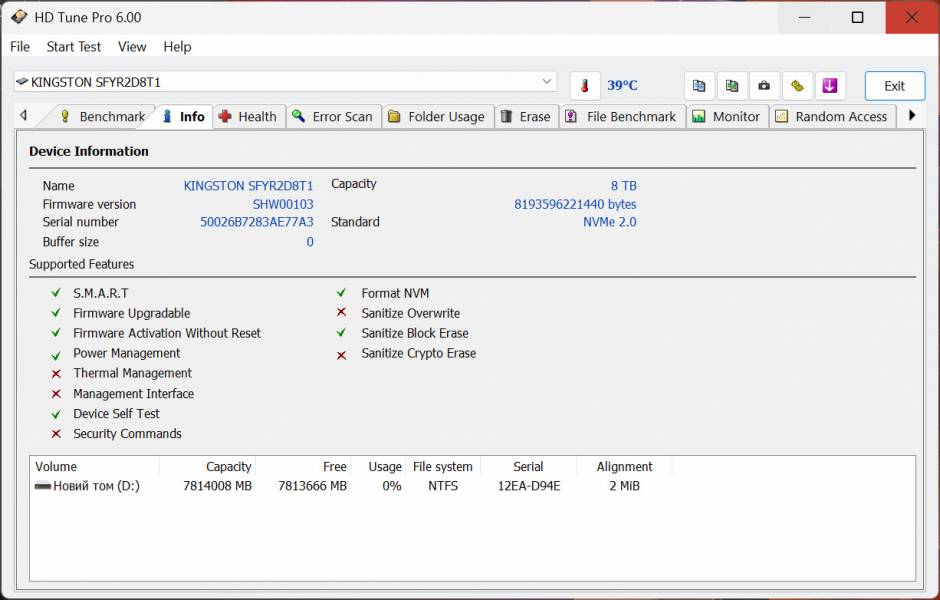Image resolution: width=940 pixels, height=600 pixels.
Task: Select the Новий том (D:) volume row
Action: click(96, 486)
